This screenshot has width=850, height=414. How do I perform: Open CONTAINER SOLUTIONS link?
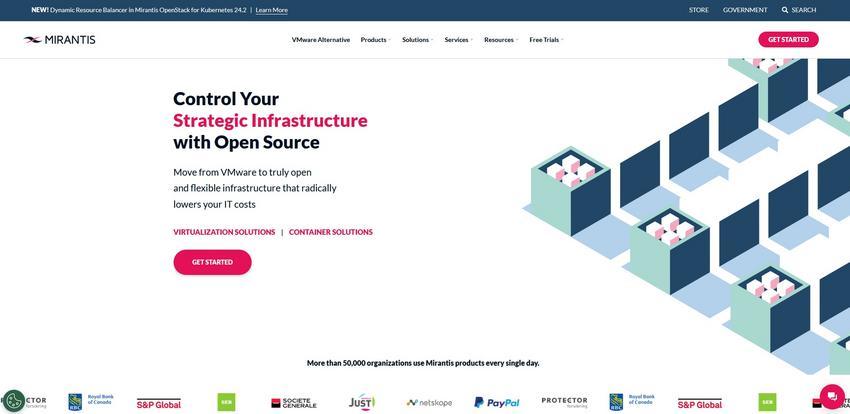coord(331,232)
